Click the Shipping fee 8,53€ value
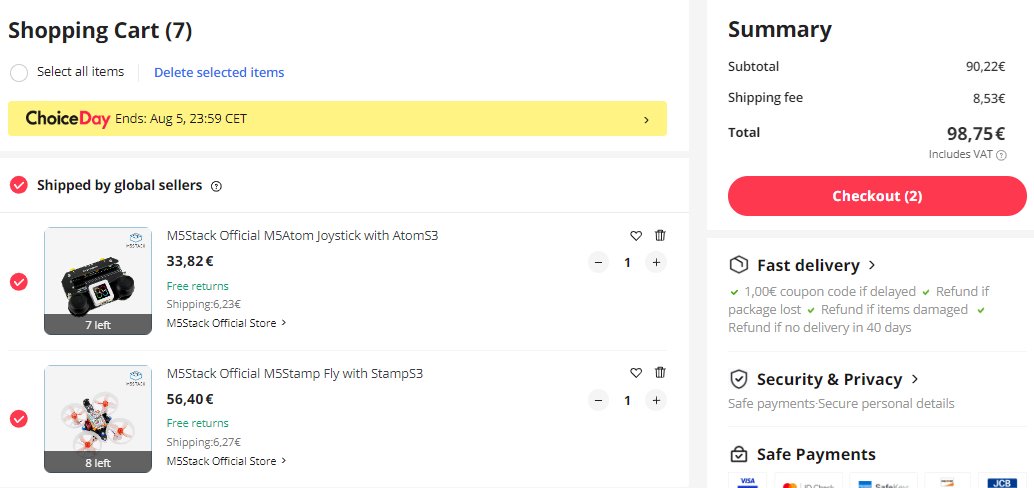This screenshot has height=488, width=1034. click(989, 98)
